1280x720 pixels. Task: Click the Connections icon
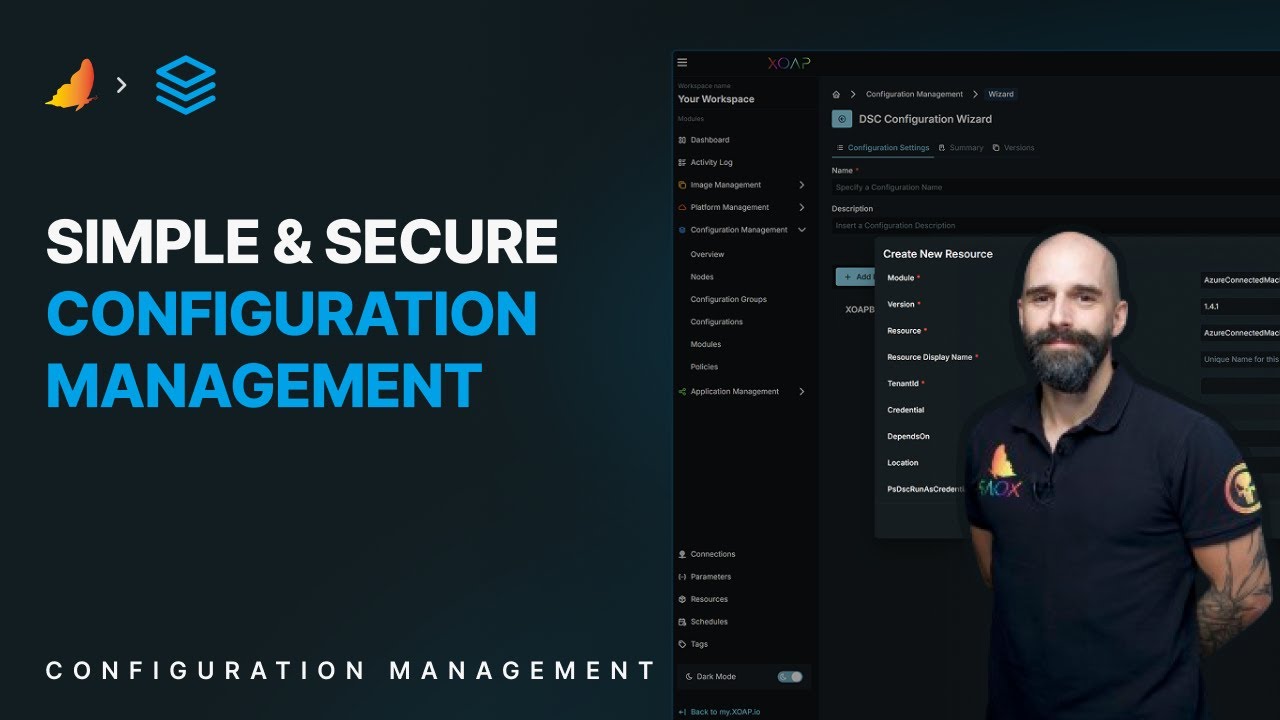click(x=682, y=554)
